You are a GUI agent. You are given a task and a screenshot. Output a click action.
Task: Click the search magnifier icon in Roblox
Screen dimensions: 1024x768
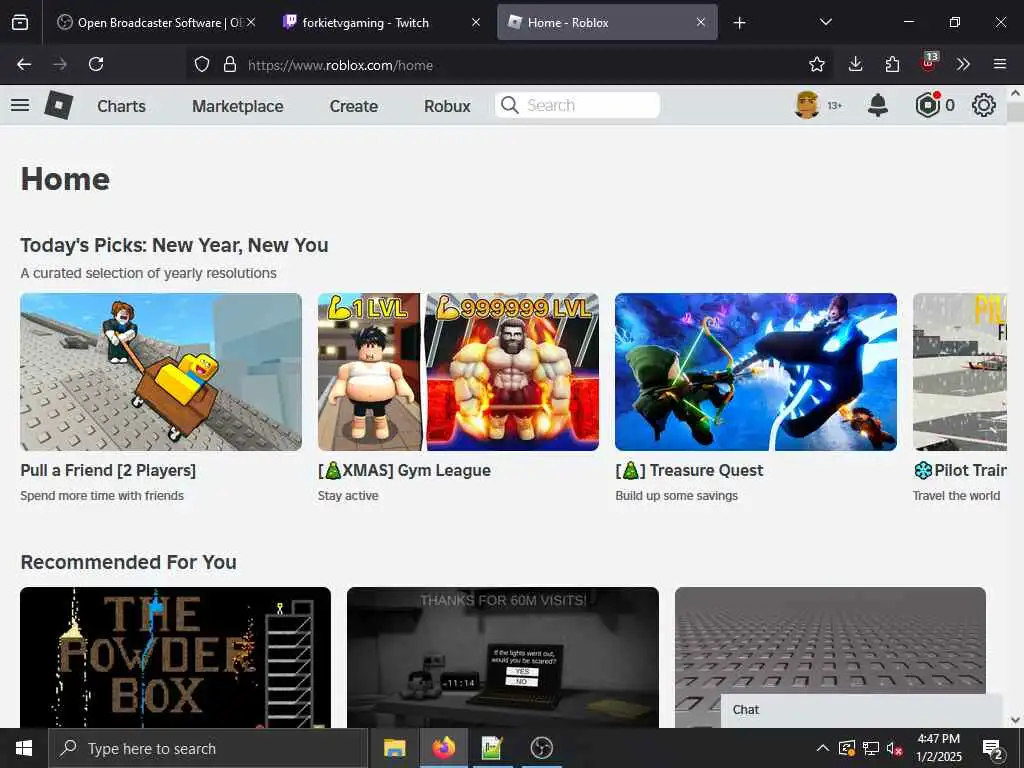510,105
